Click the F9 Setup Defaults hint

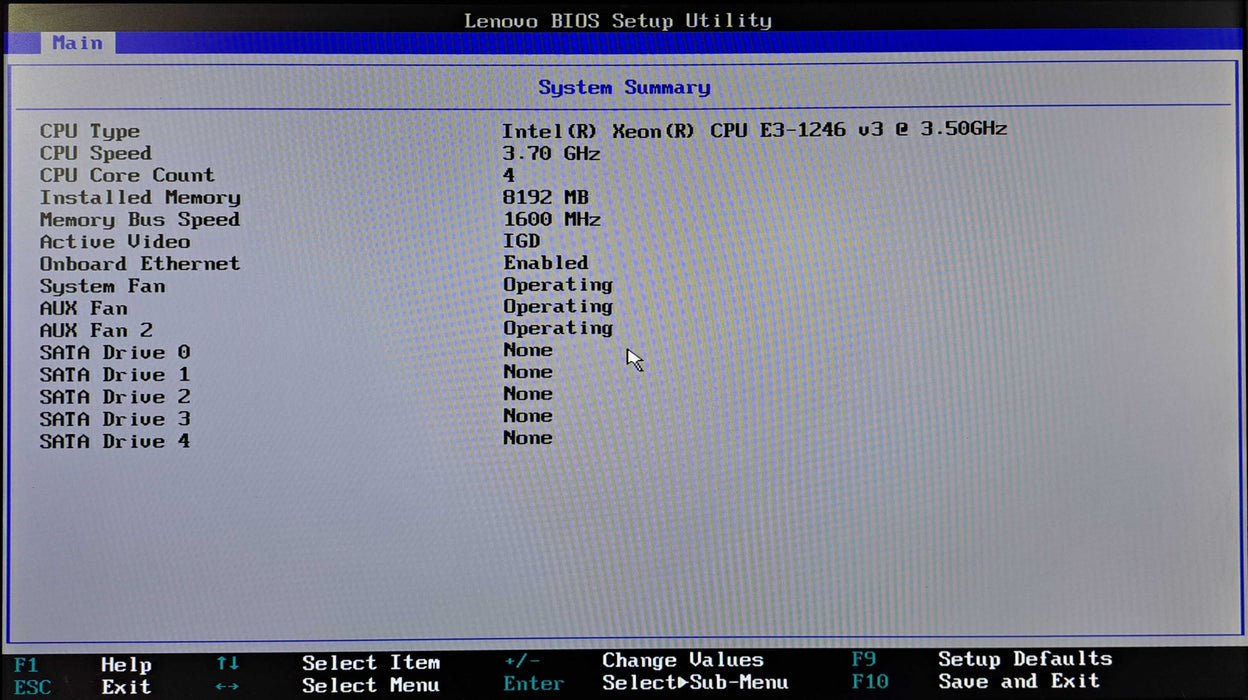point(982,659)
